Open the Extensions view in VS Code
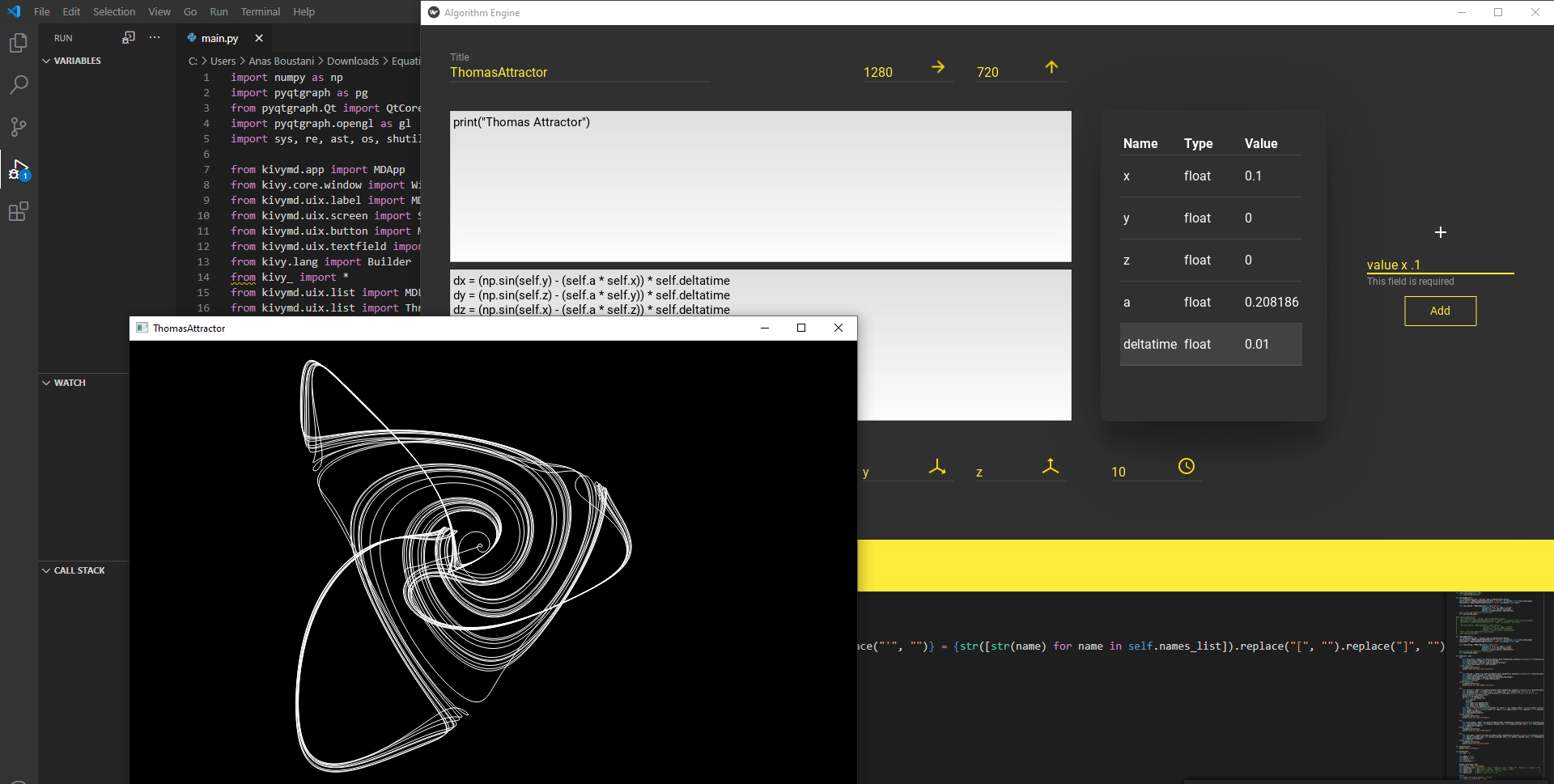 [x=18, y=212]
